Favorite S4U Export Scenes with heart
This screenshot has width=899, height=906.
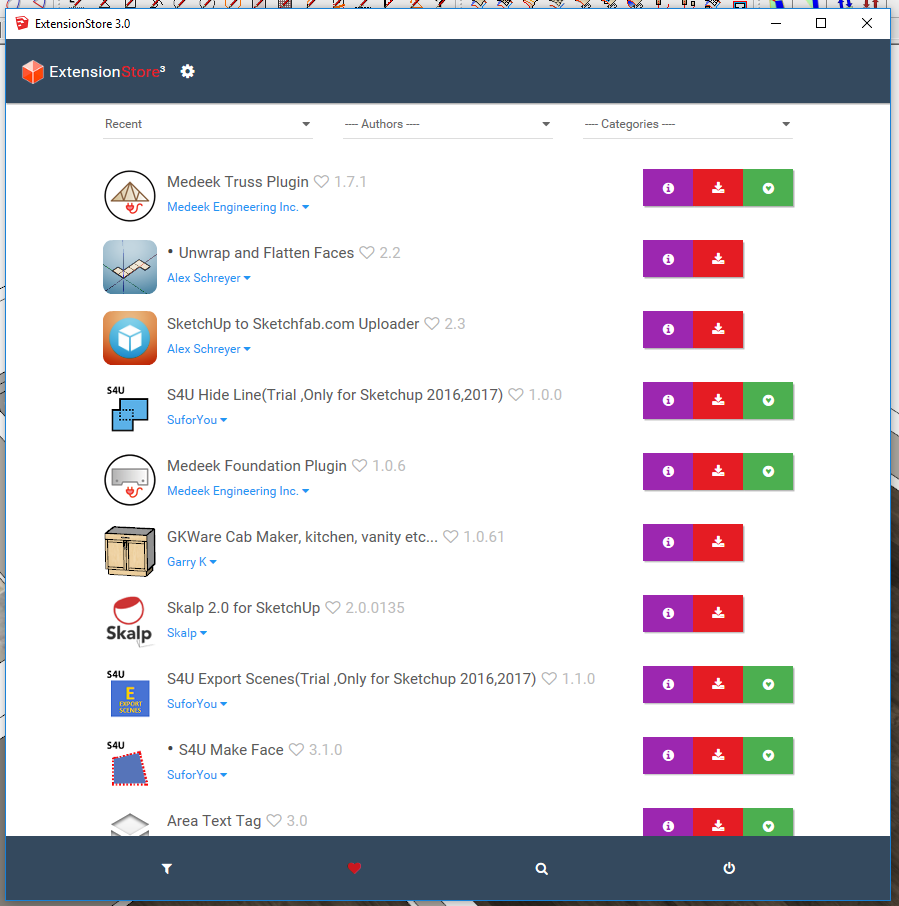(x=549, y=679)
